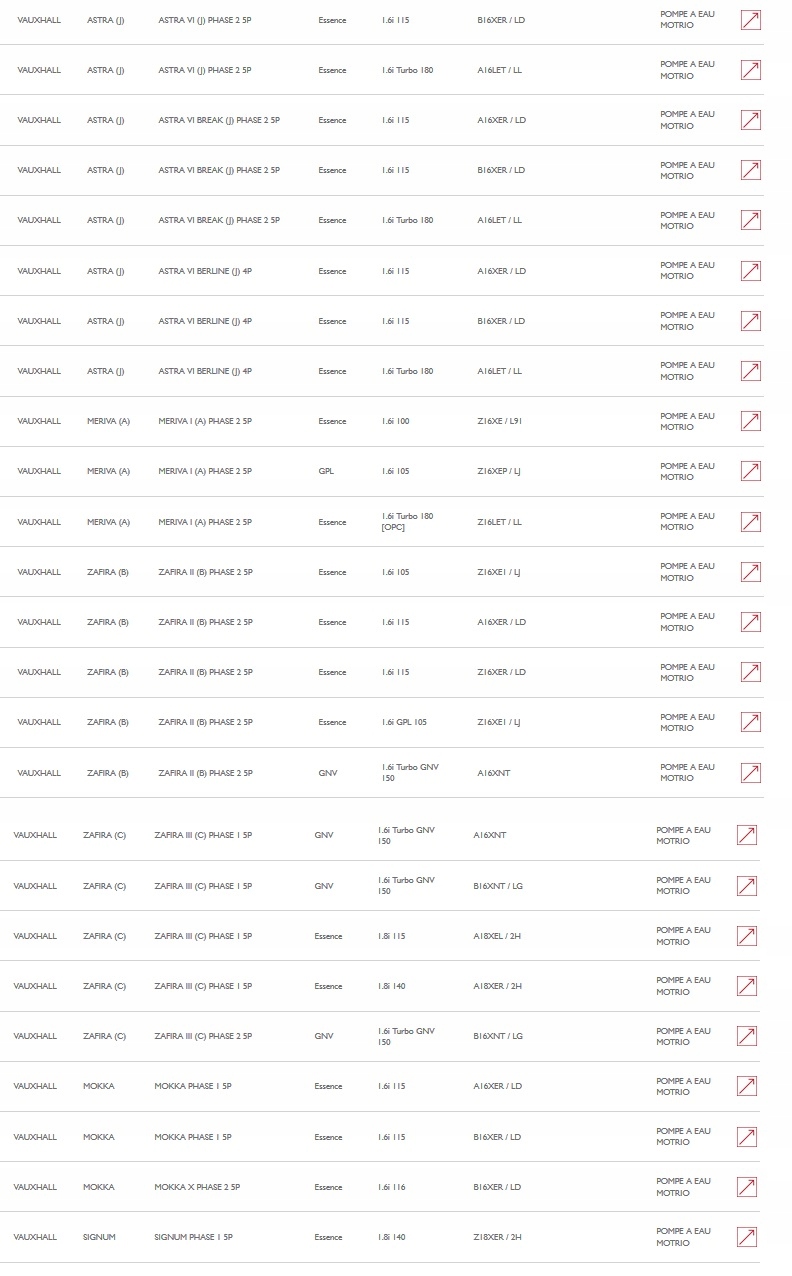Open arrow icon for Zafira III A18XEL row
The image size is (792, 1276).
pos(746,936)
